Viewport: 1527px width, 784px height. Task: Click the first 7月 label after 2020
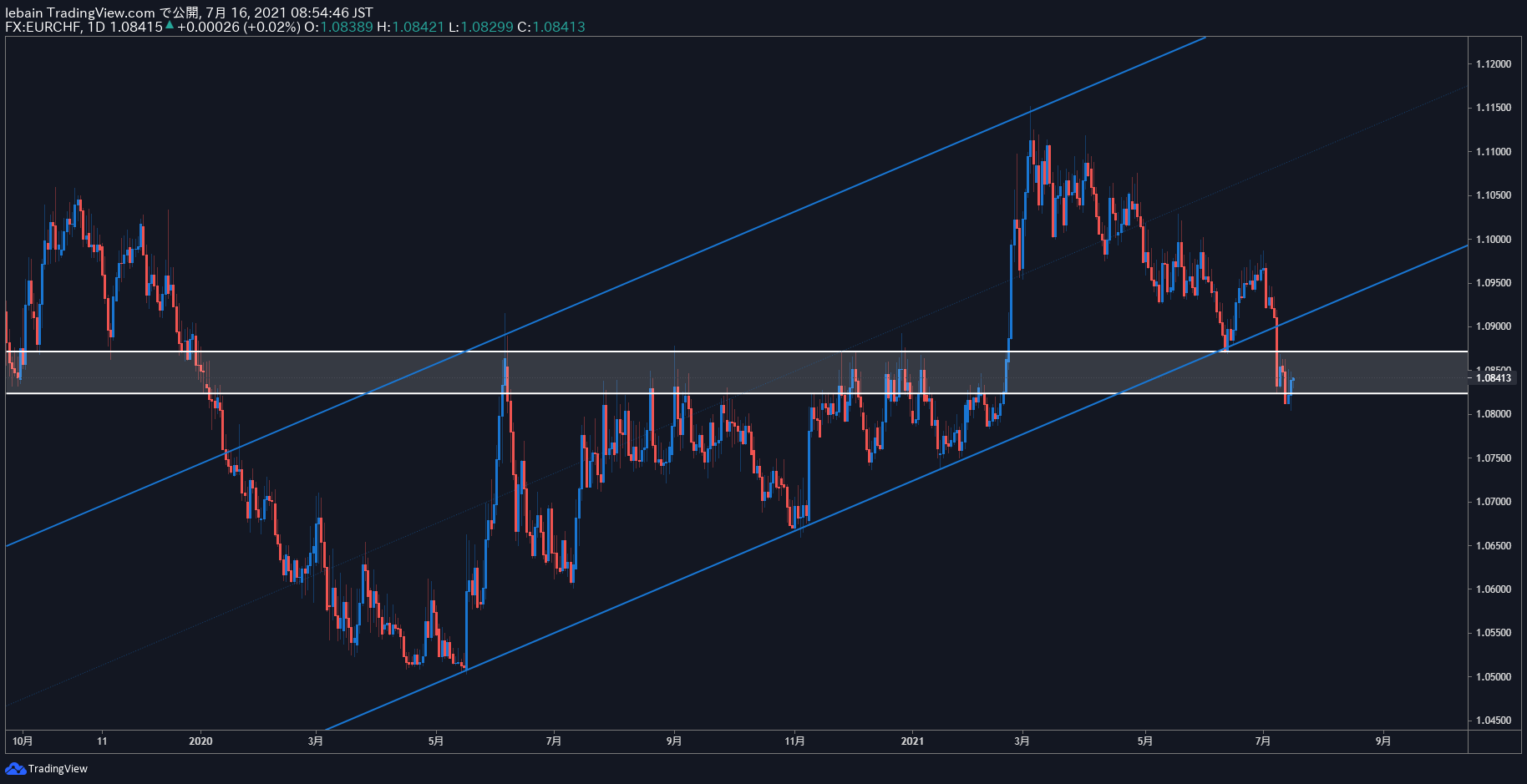[x=554, y=741]
